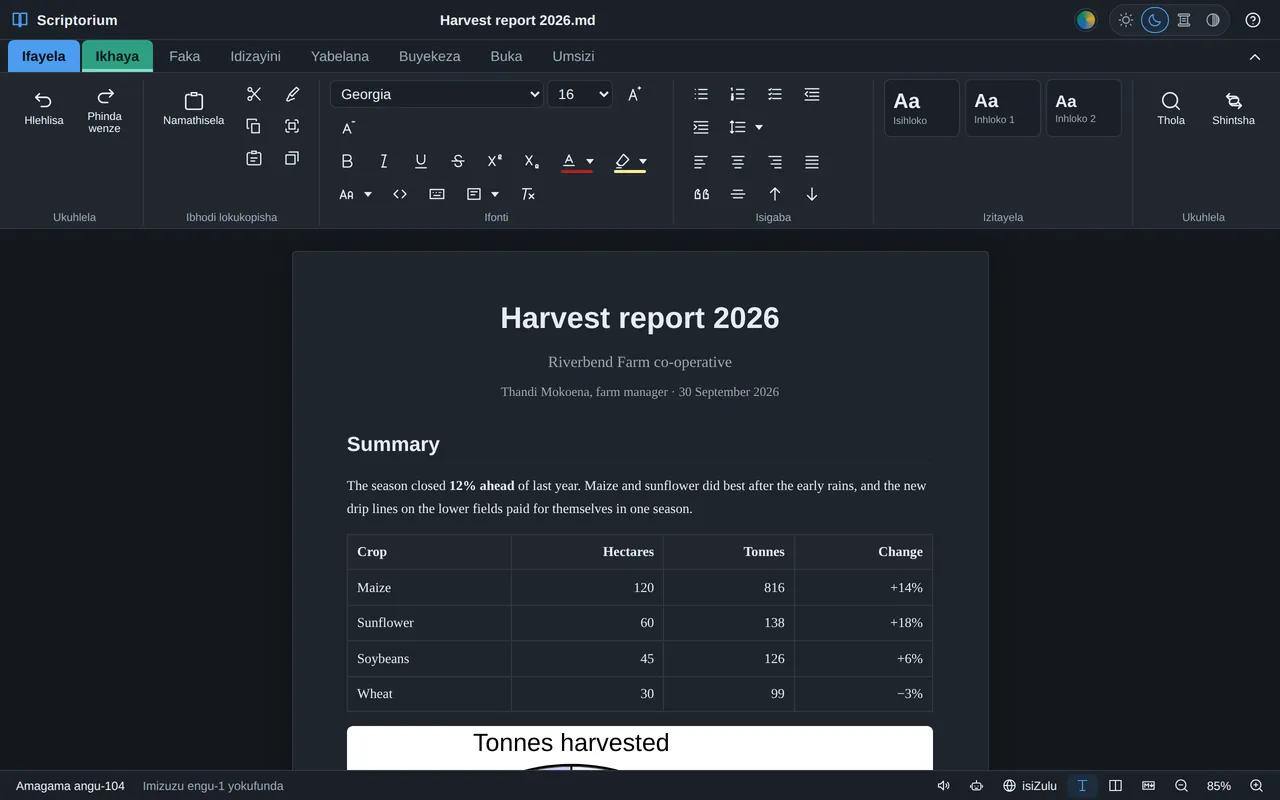The width and height of the screenshot is (1280, 800).
Task: Select the format painter brush icon
Action: point(292,94)
